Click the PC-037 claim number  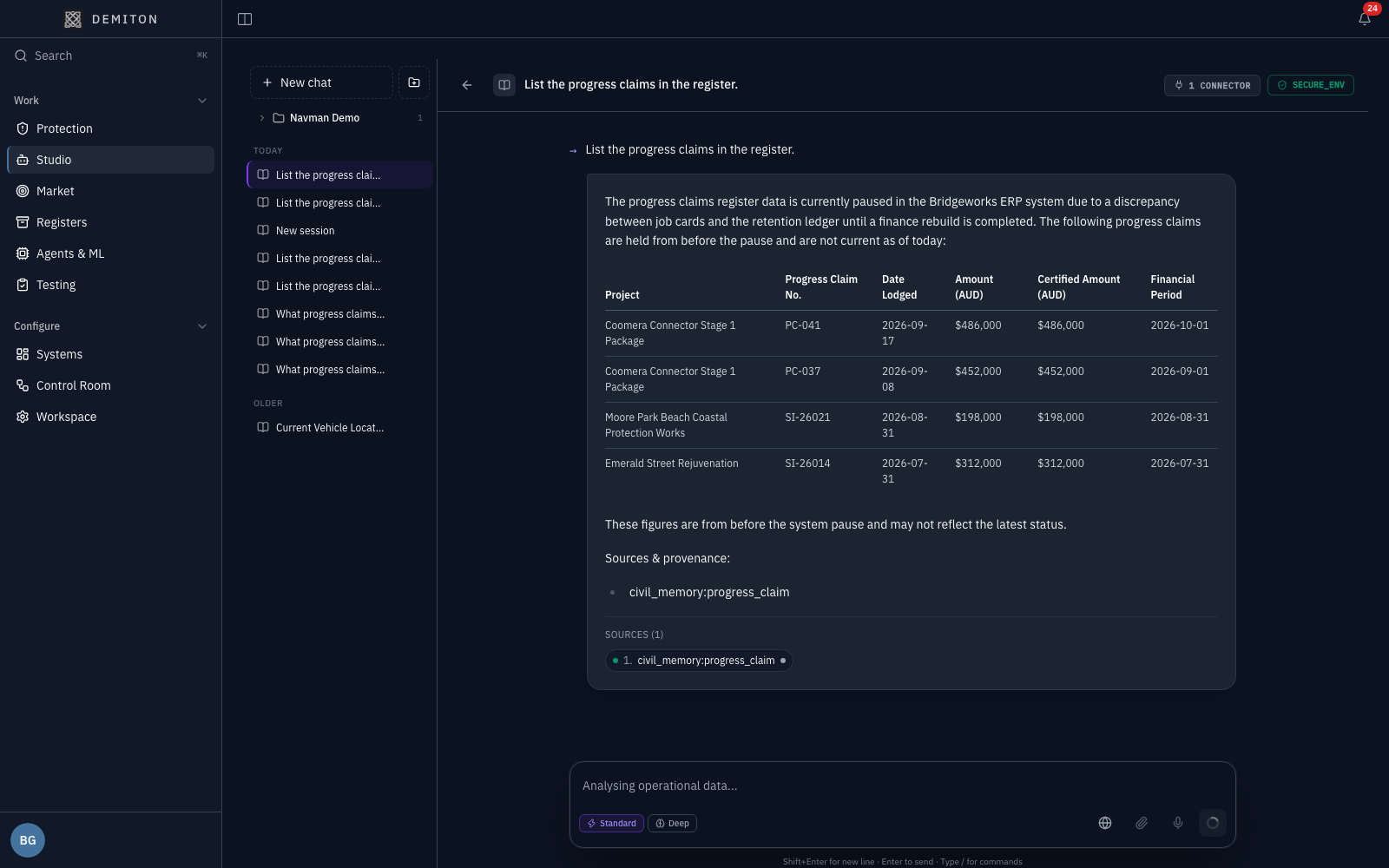coord(803,372)
